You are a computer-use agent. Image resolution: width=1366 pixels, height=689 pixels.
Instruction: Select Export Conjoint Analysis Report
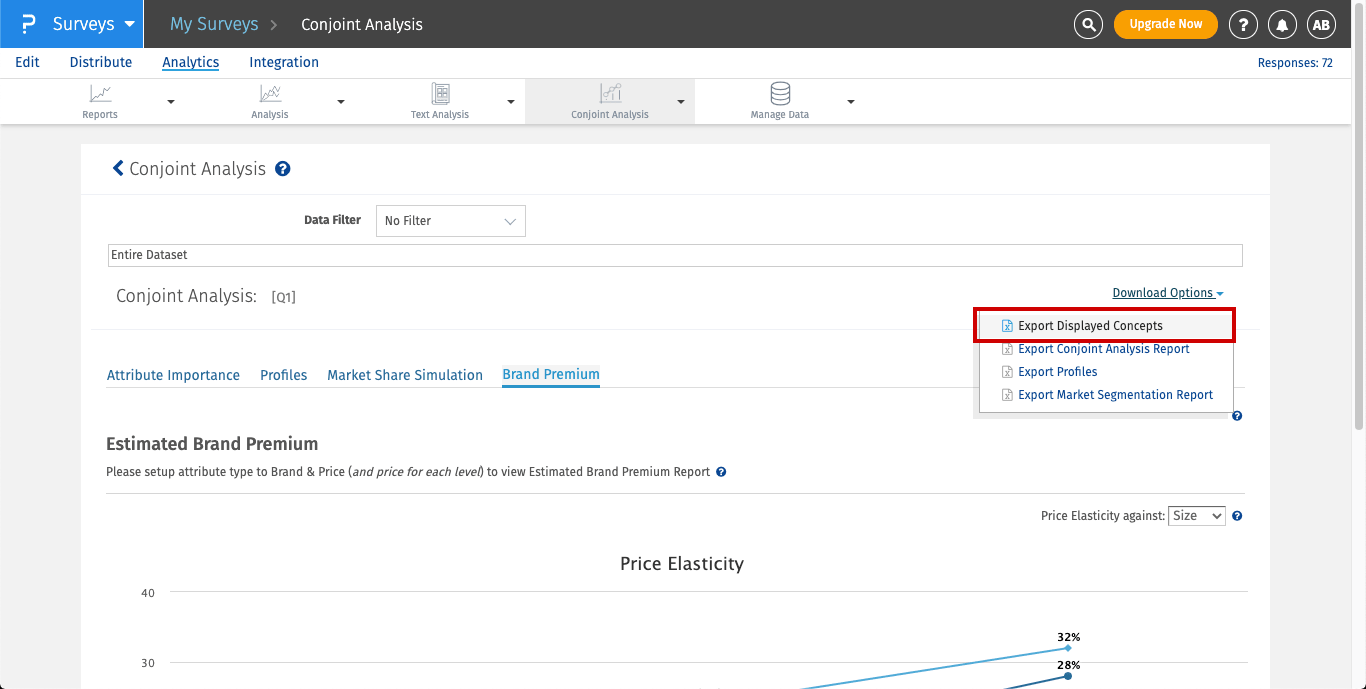click(1103, 349)
